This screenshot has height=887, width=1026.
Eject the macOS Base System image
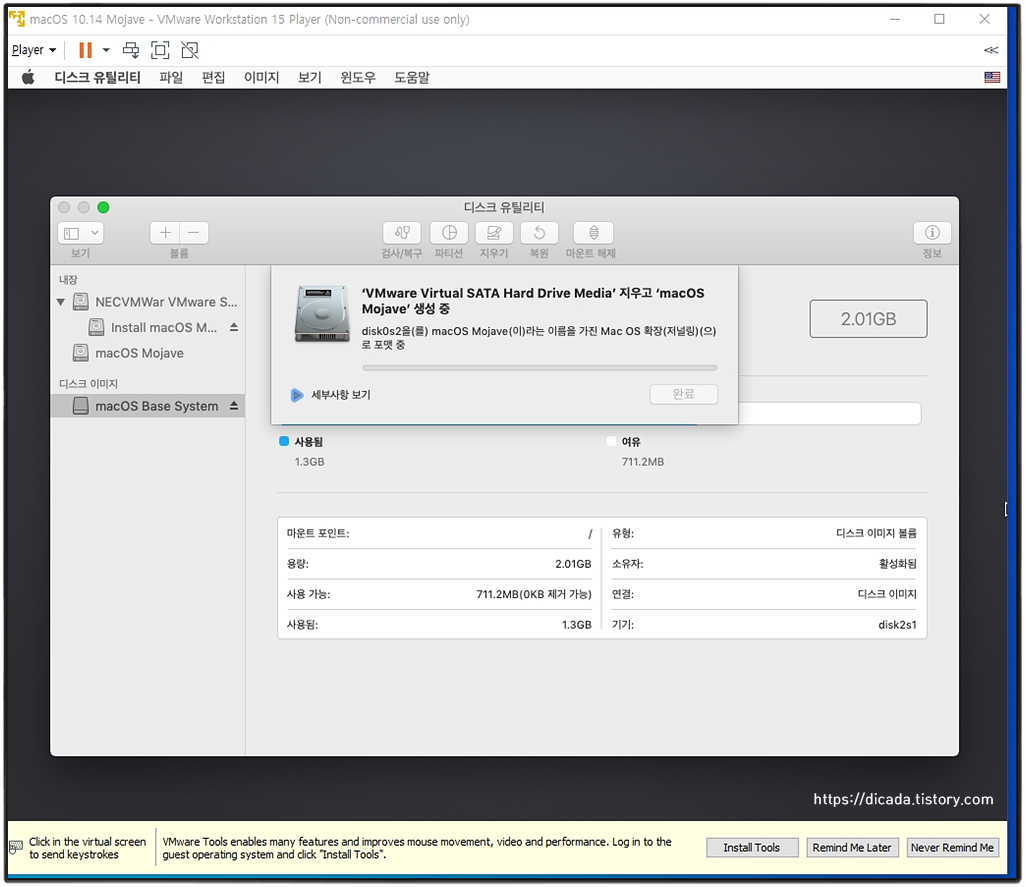(x=234, y=406)
